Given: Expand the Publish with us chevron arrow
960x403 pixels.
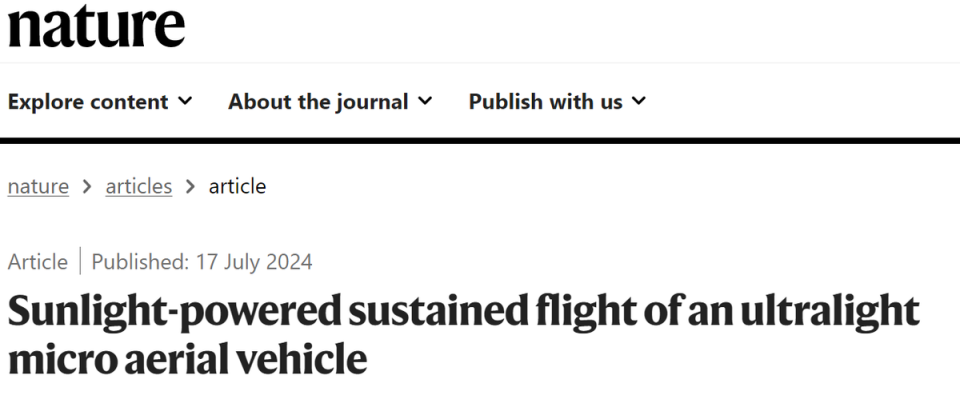Looking at the screenshot, I should (x=639, y=102).
